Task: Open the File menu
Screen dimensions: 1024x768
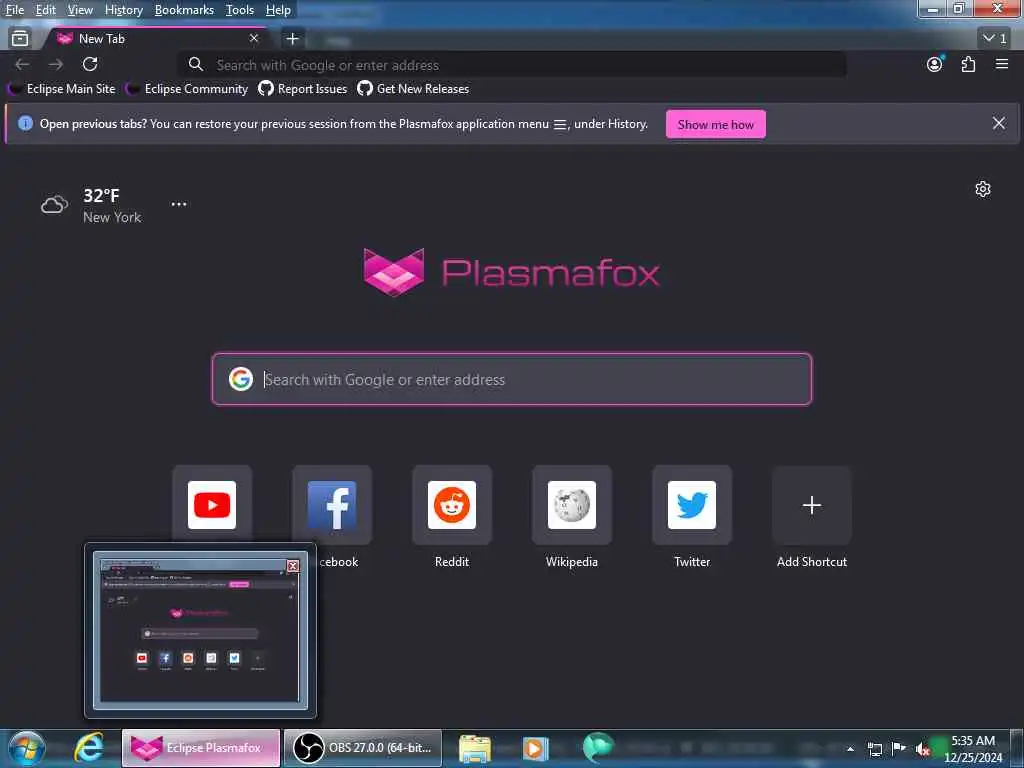Action: (x=14, y=10)
